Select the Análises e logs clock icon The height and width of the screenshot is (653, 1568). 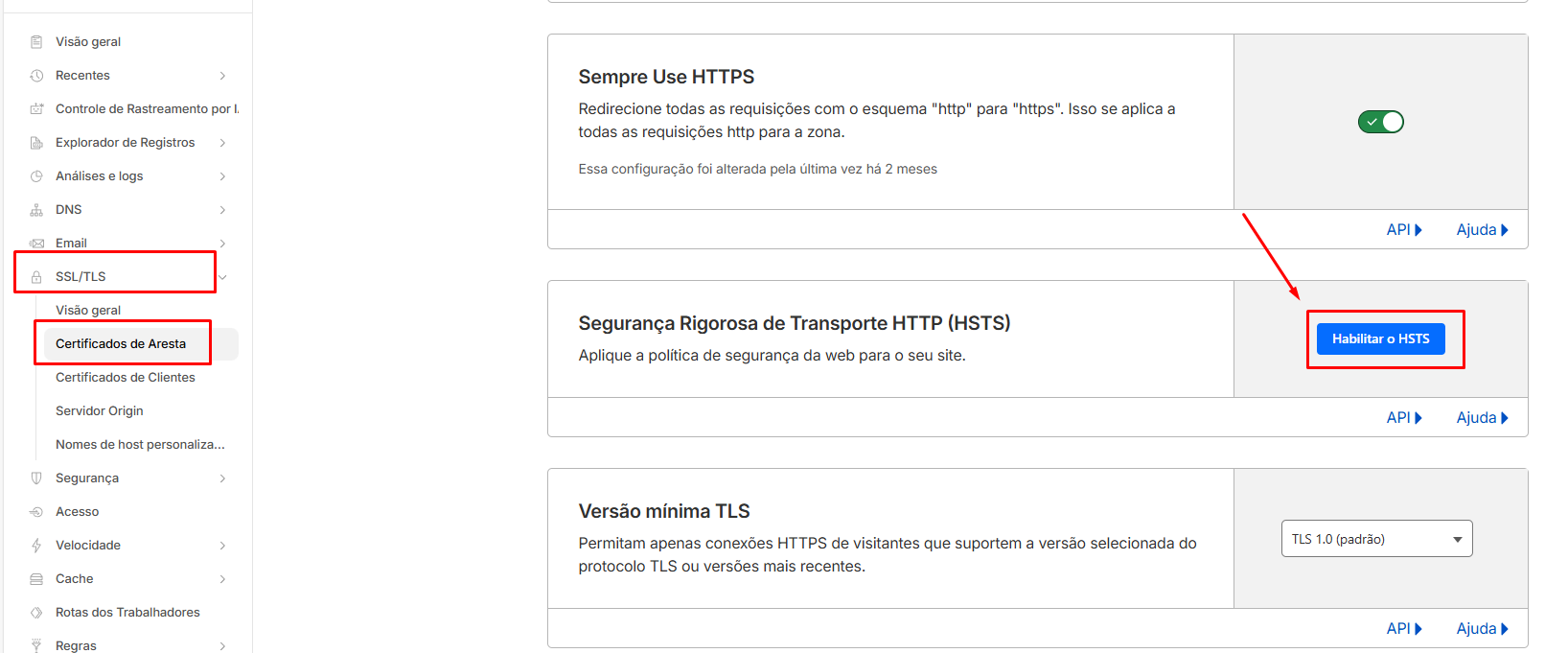(x=36, y=175)
